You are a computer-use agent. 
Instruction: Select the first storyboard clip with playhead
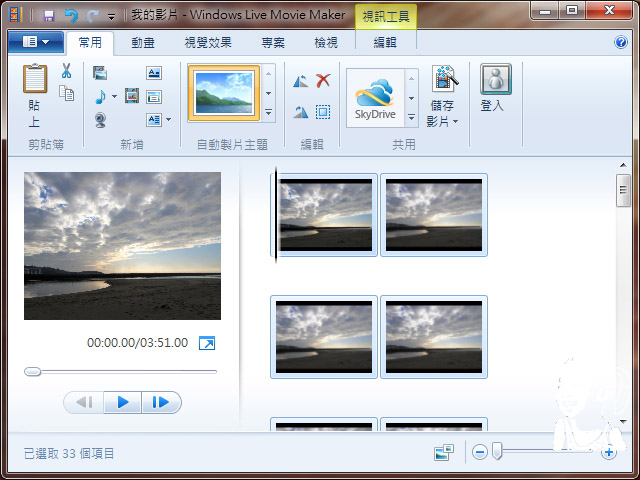(324, 215)
